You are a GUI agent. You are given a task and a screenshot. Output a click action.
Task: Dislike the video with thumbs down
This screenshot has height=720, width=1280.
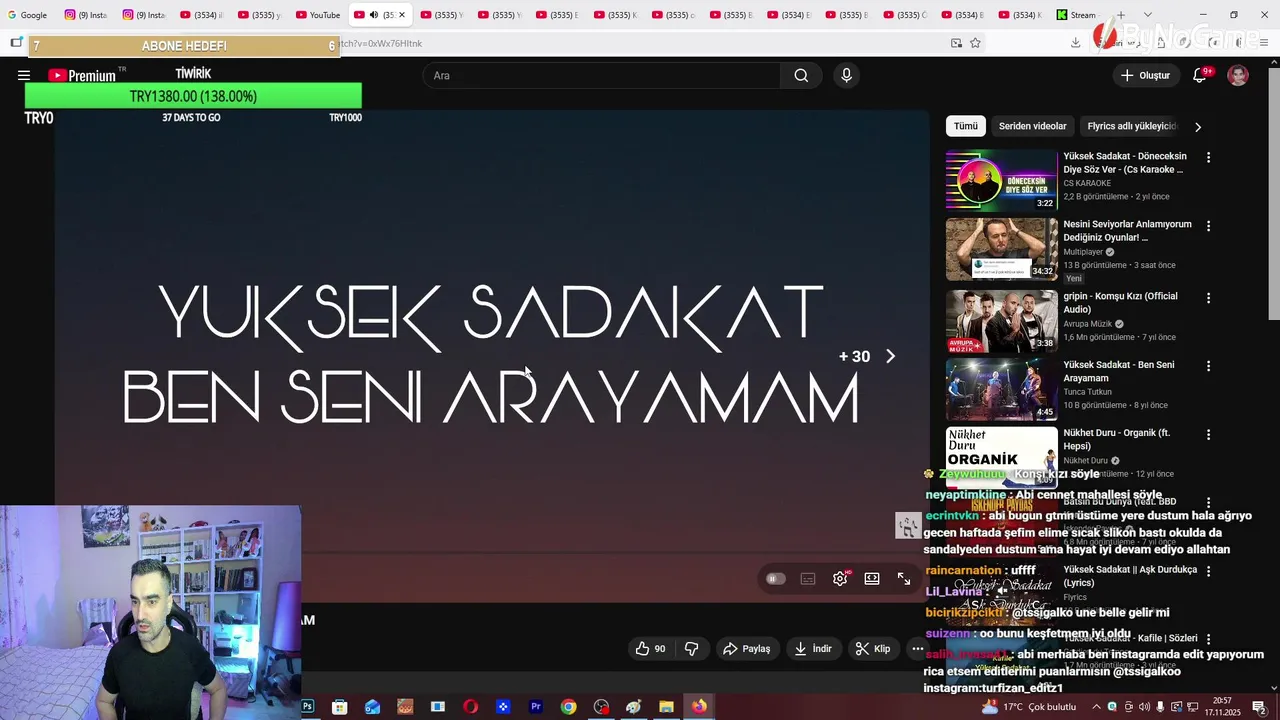pos(691,649)
